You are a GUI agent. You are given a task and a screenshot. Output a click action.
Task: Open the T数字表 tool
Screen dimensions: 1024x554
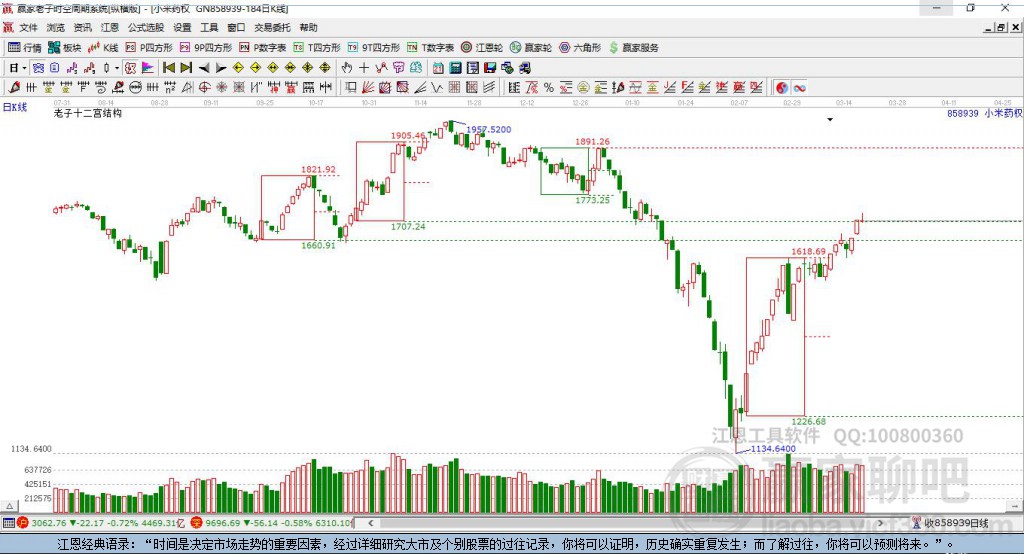pos(430,48)
